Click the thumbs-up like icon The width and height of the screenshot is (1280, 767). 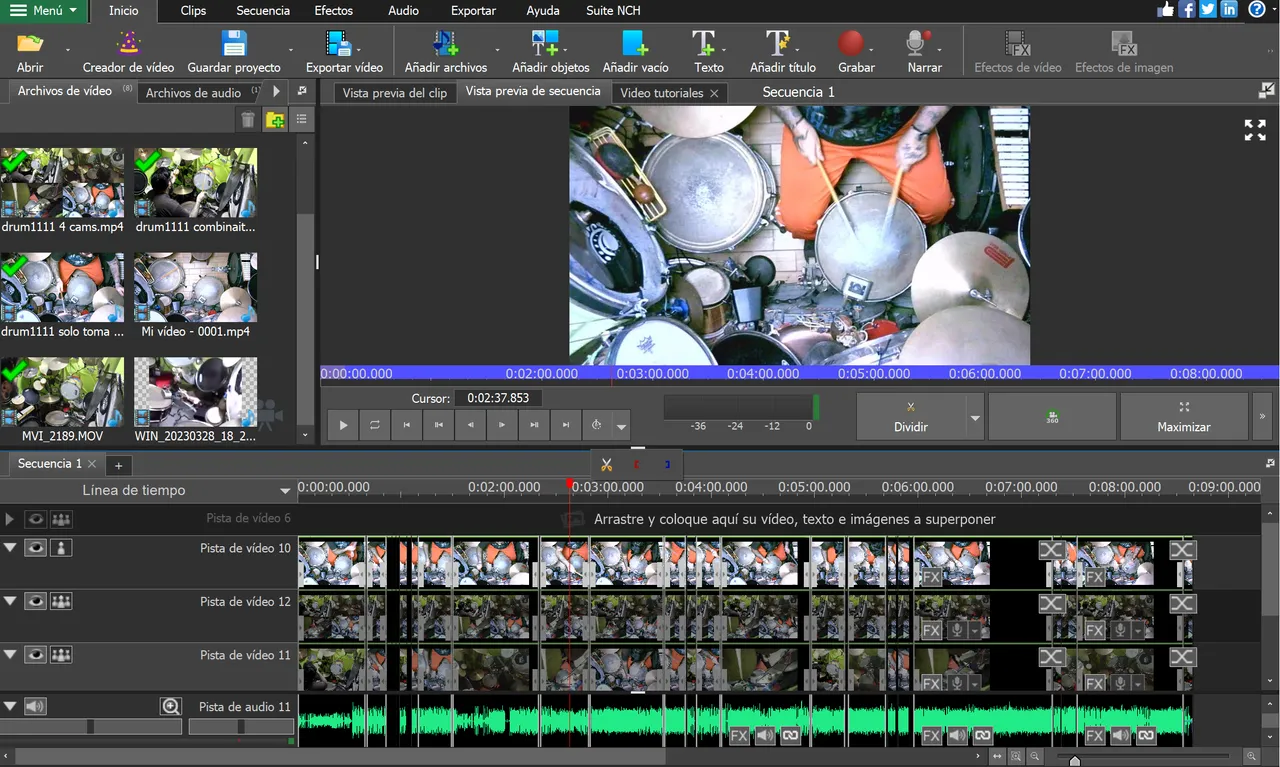tap(1166, 9)
